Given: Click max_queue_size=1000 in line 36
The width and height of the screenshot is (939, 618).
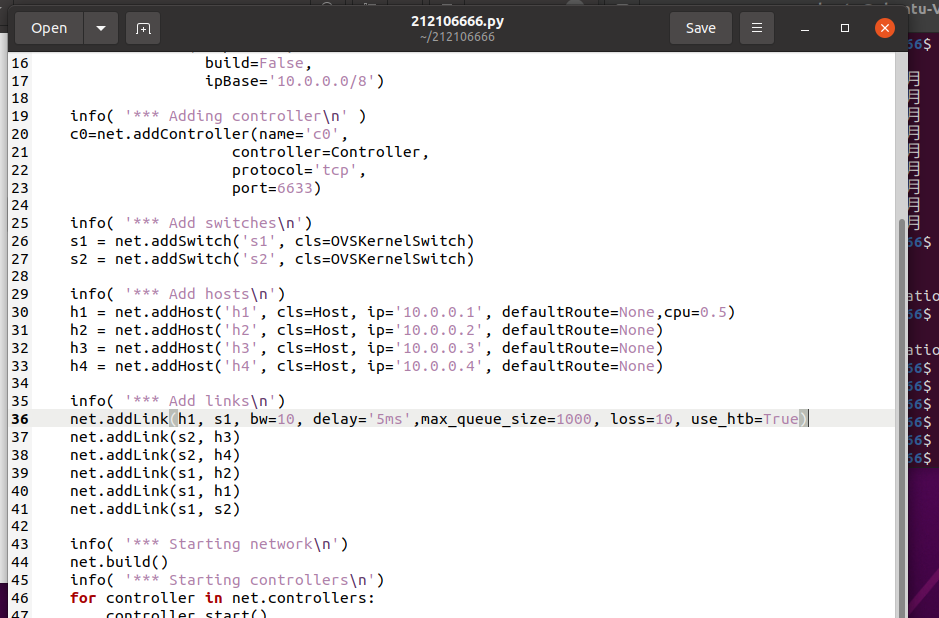Looking at the screenshot, I should (x=506, y=419).
